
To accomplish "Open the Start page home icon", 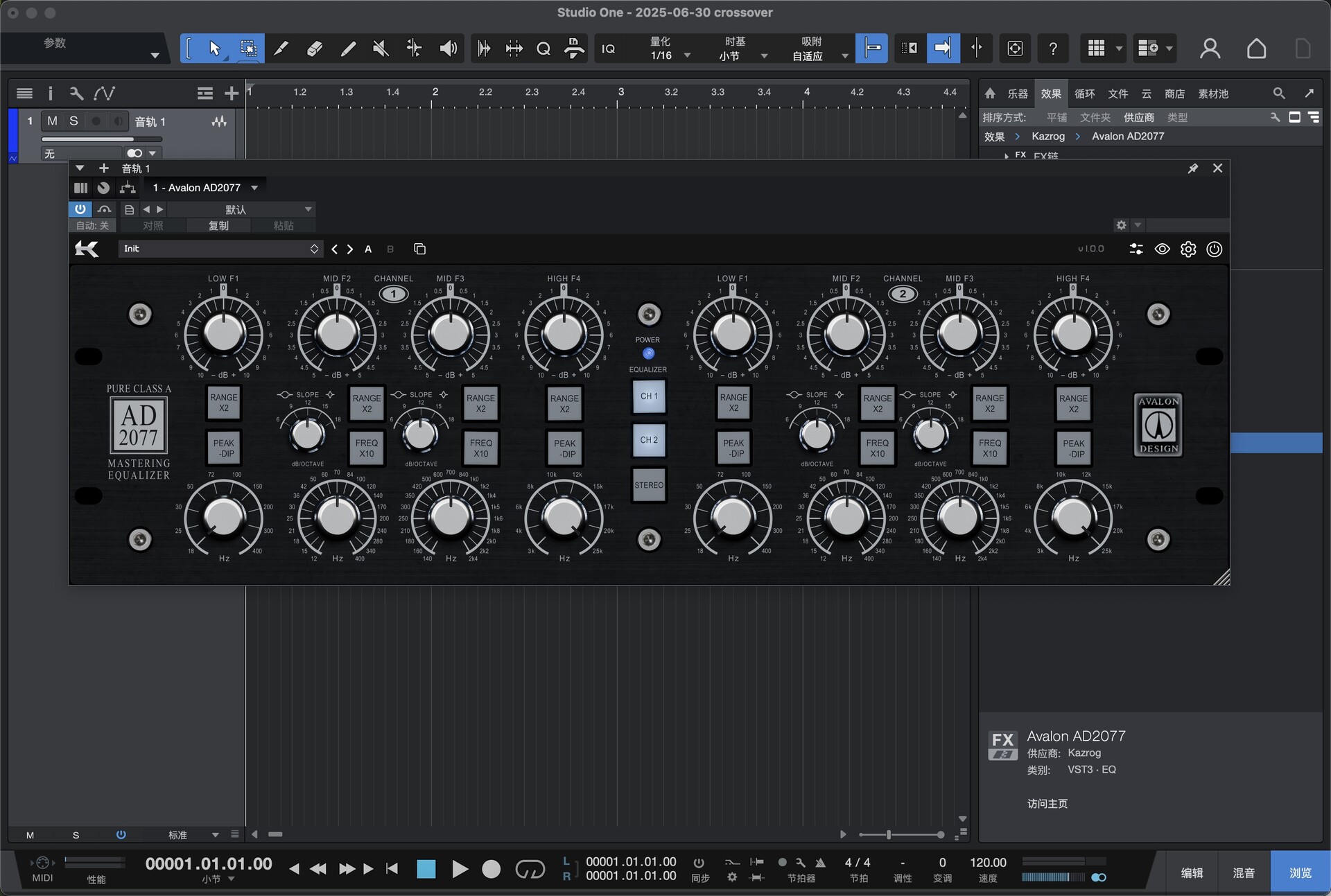I will point(1256,49).
